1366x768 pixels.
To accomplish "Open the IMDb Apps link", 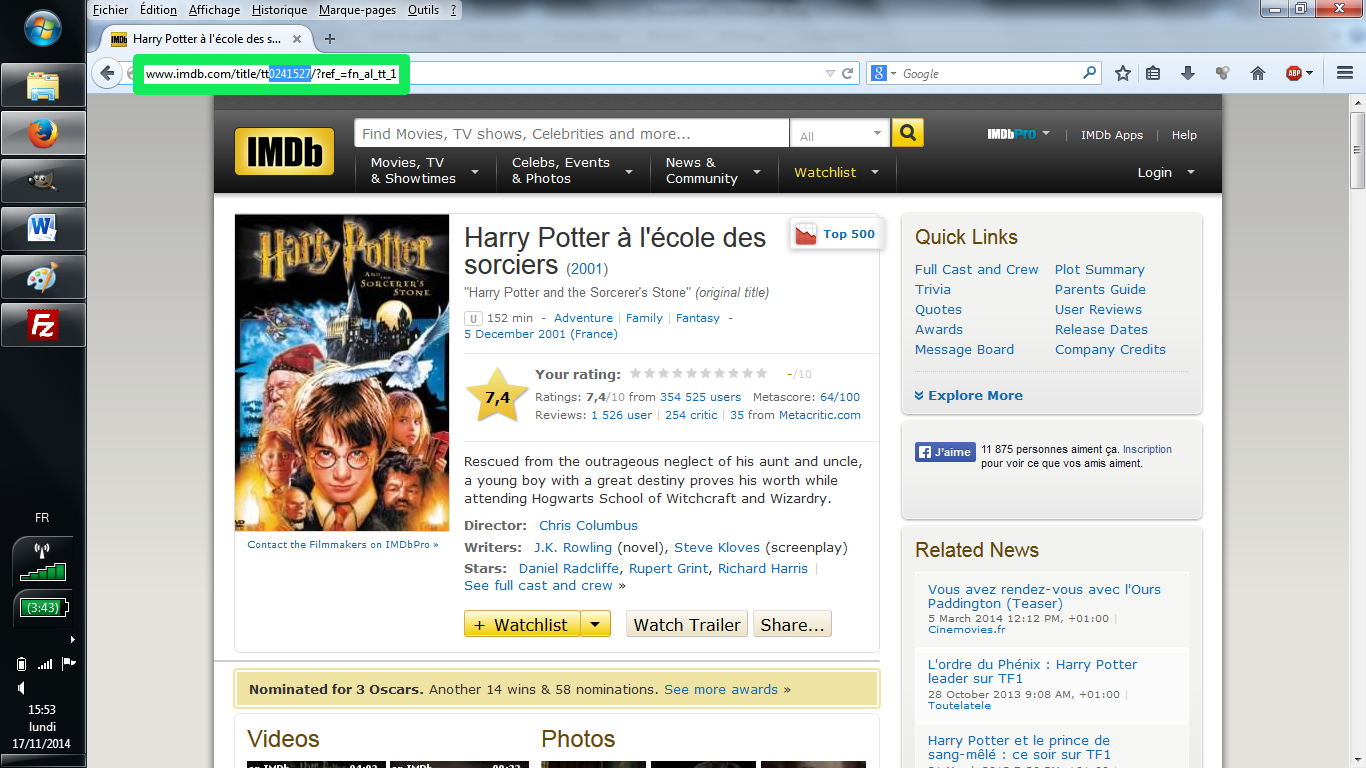I will pos(1111,135).
